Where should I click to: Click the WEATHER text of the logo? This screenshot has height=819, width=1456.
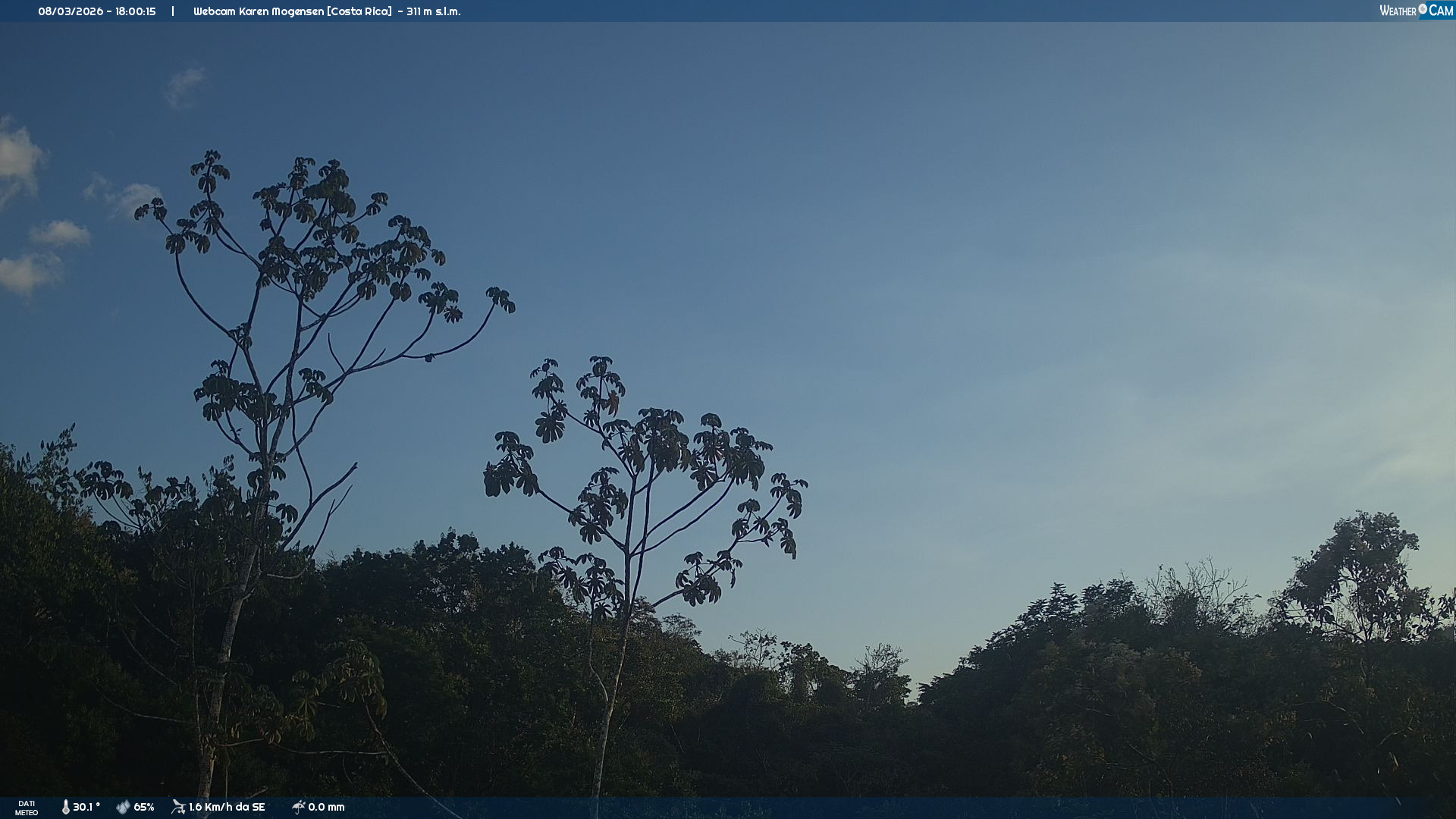[x=1398, y=11]
